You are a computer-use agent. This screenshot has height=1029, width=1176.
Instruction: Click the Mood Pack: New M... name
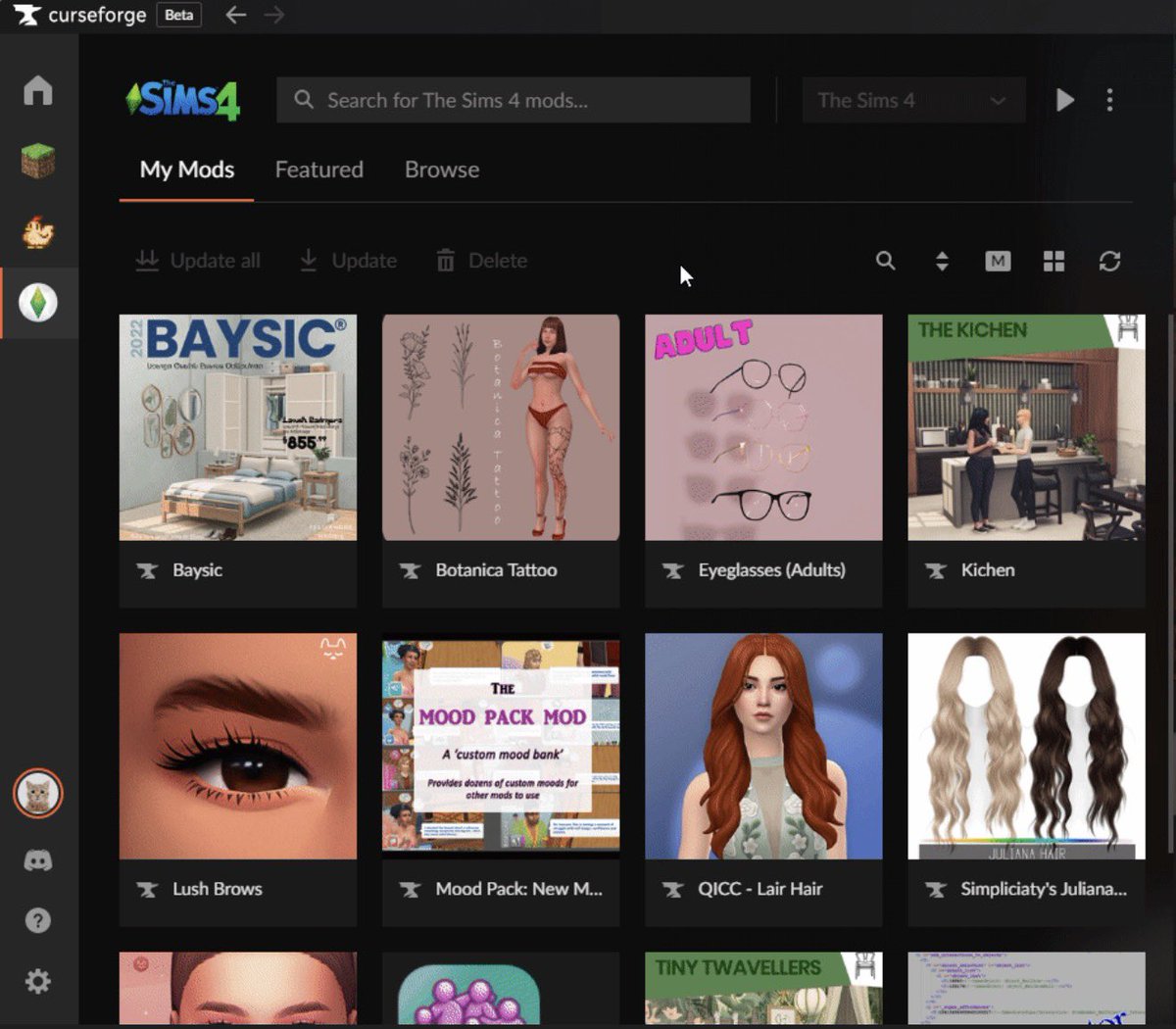coord(518,889)
